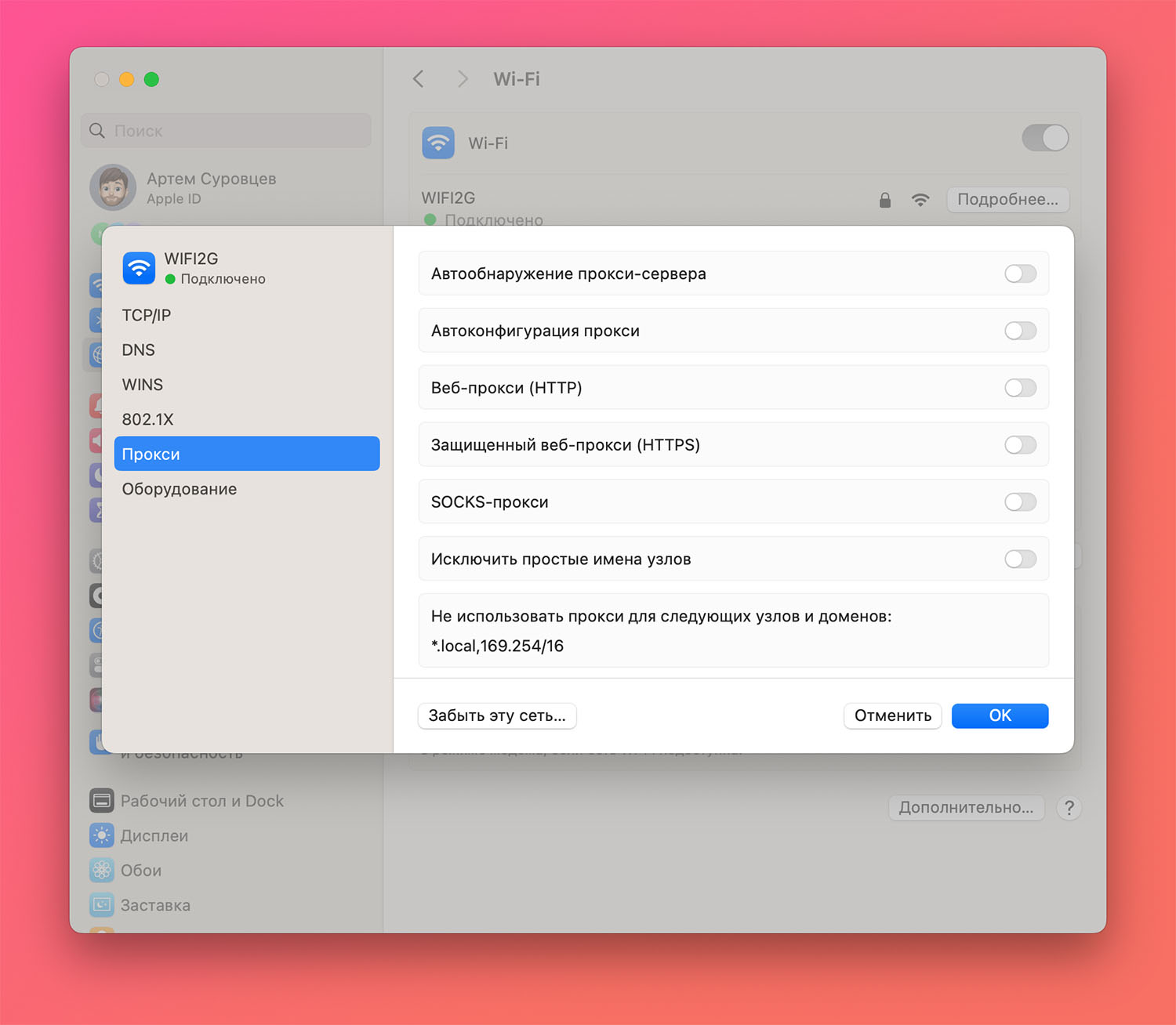Select the WINS section

coord(247,385)
